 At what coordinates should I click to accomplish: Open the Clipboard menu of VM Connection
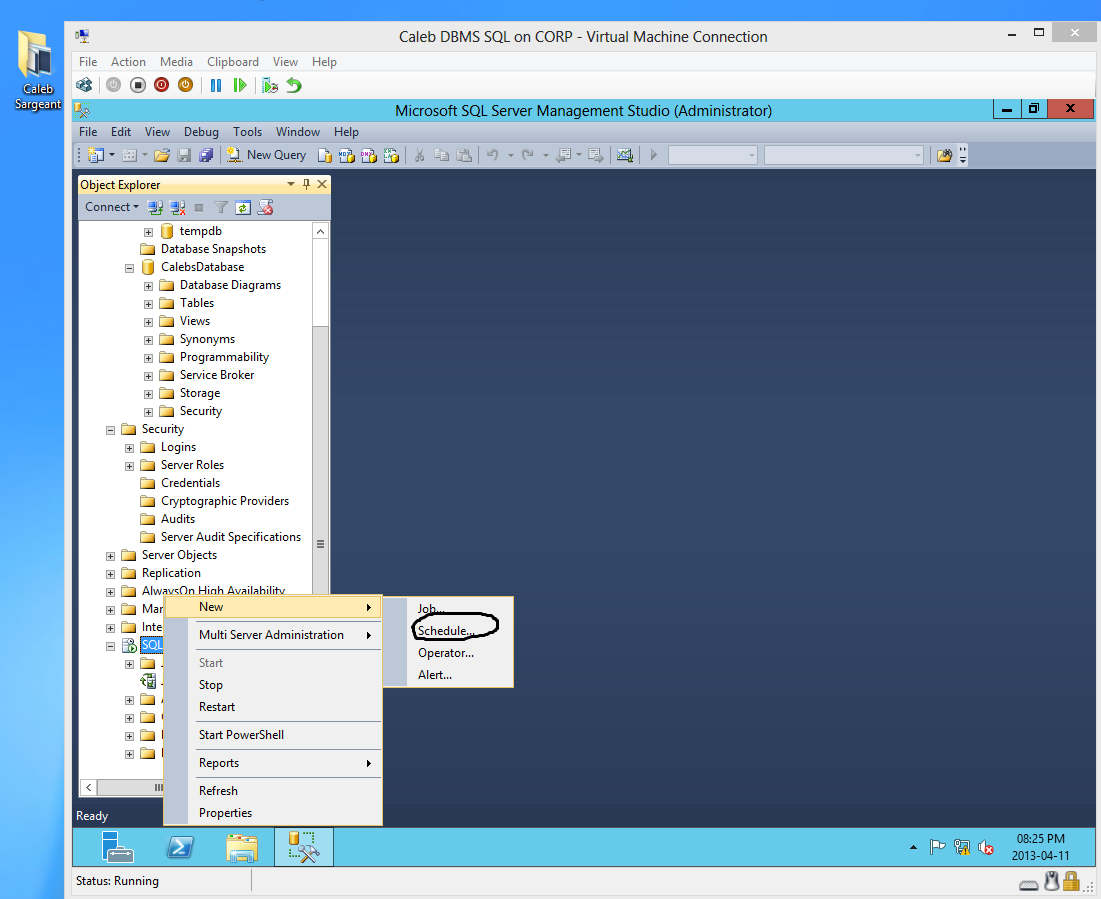click(x=232, y=62)
